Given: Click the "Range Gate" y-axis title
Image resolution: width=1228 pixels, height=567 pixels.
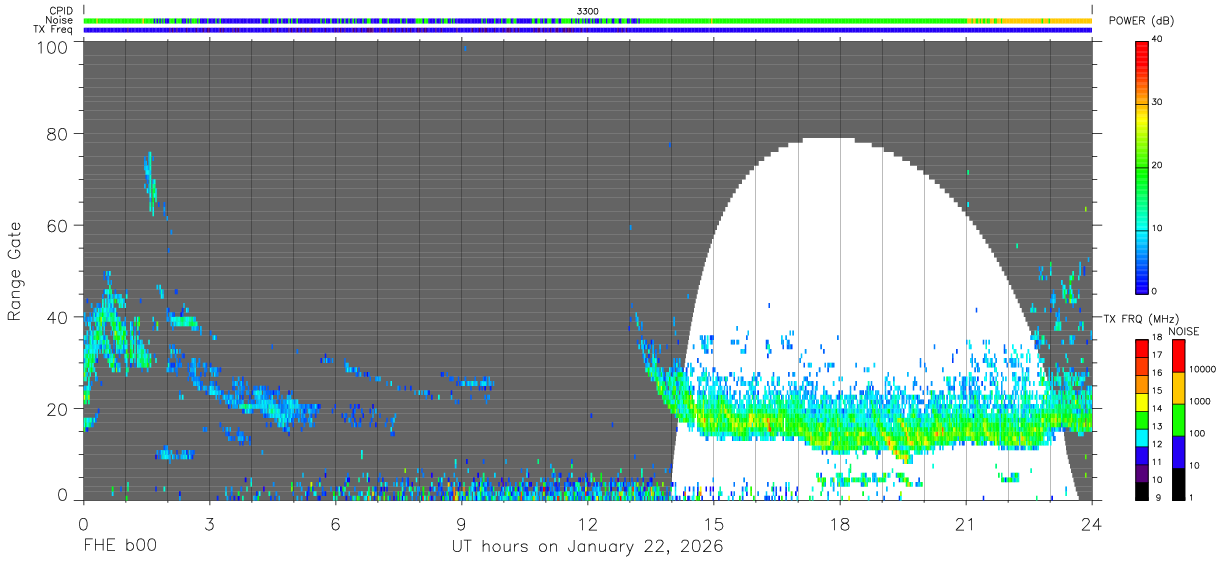Looking at the screenshot, I should click(15, 272).
